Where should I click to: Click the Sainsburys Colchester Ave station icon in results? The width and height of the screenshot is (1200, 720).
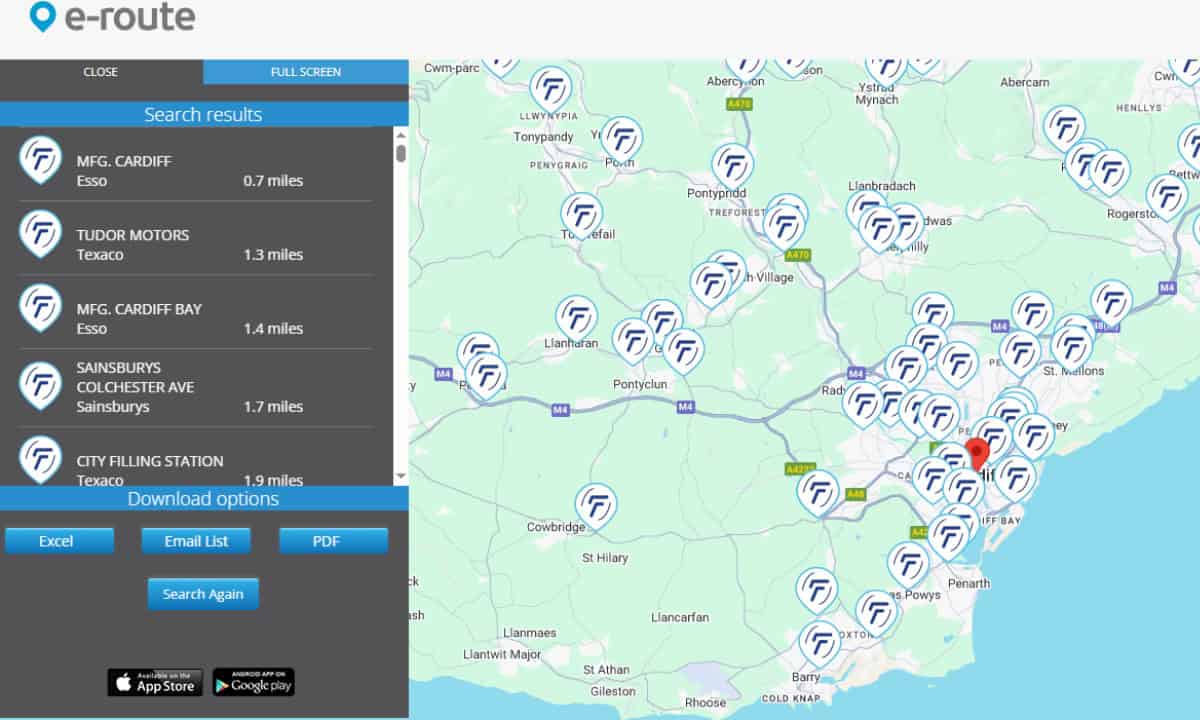tap(40, 386)
